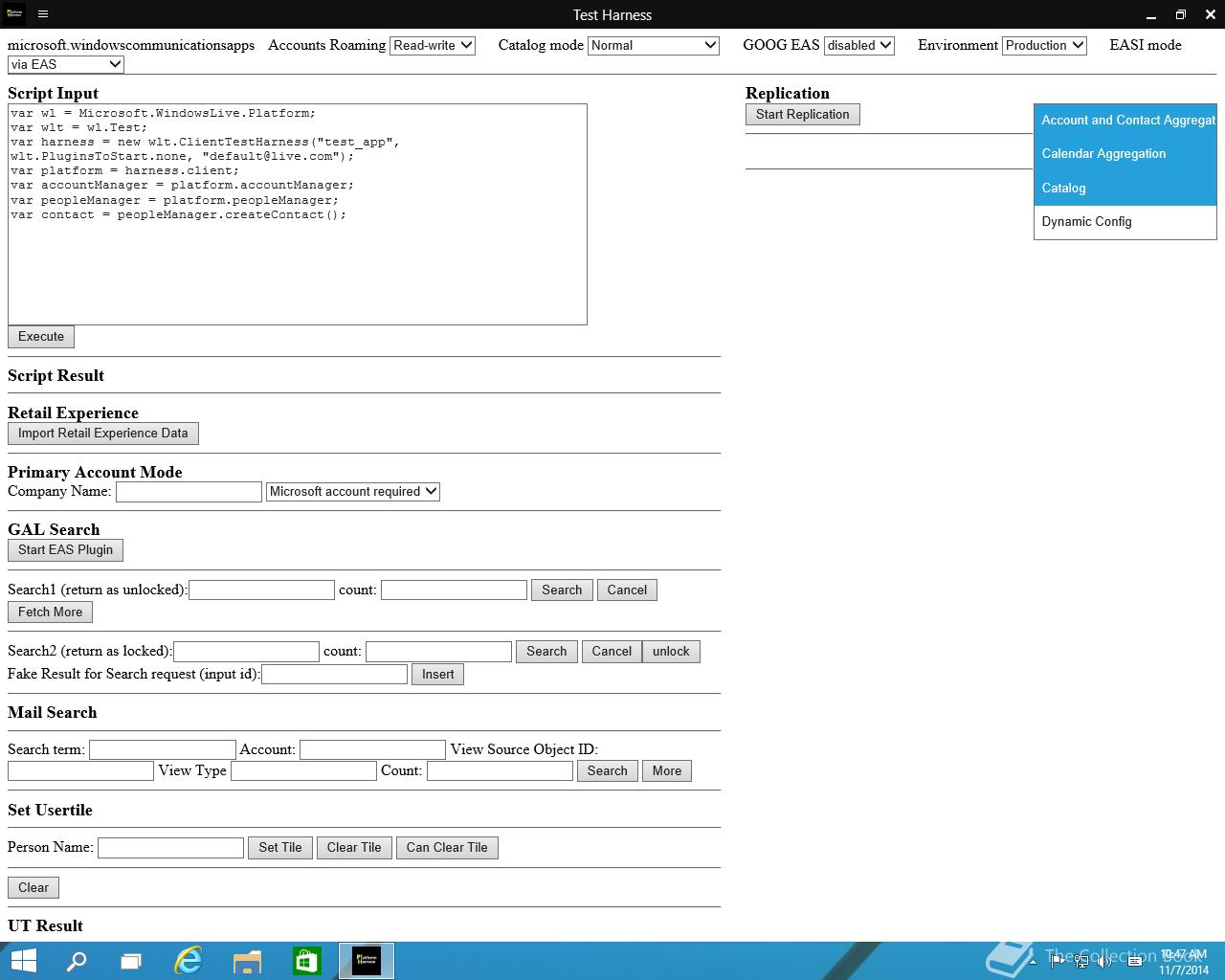Focus Search2 return as locked field

pyautogui.click(x=247, y=652)
